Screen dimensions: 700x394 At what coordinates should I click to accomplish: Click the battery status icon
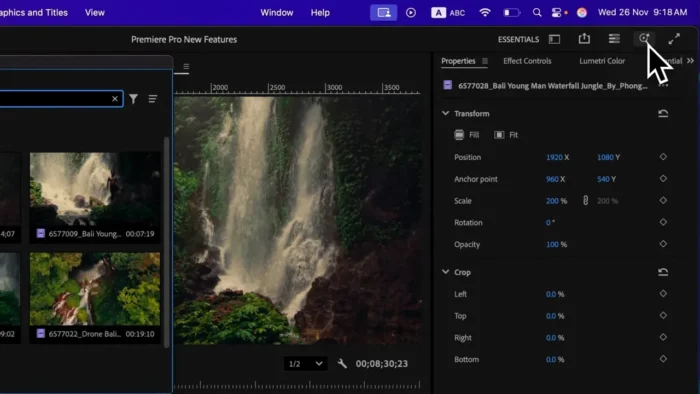(512, 12)
